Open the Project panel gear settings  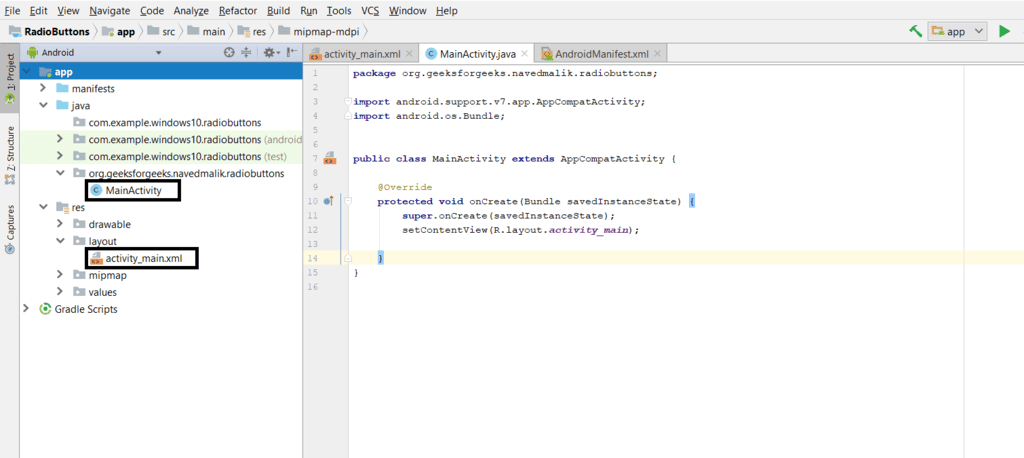click(268, 53)
